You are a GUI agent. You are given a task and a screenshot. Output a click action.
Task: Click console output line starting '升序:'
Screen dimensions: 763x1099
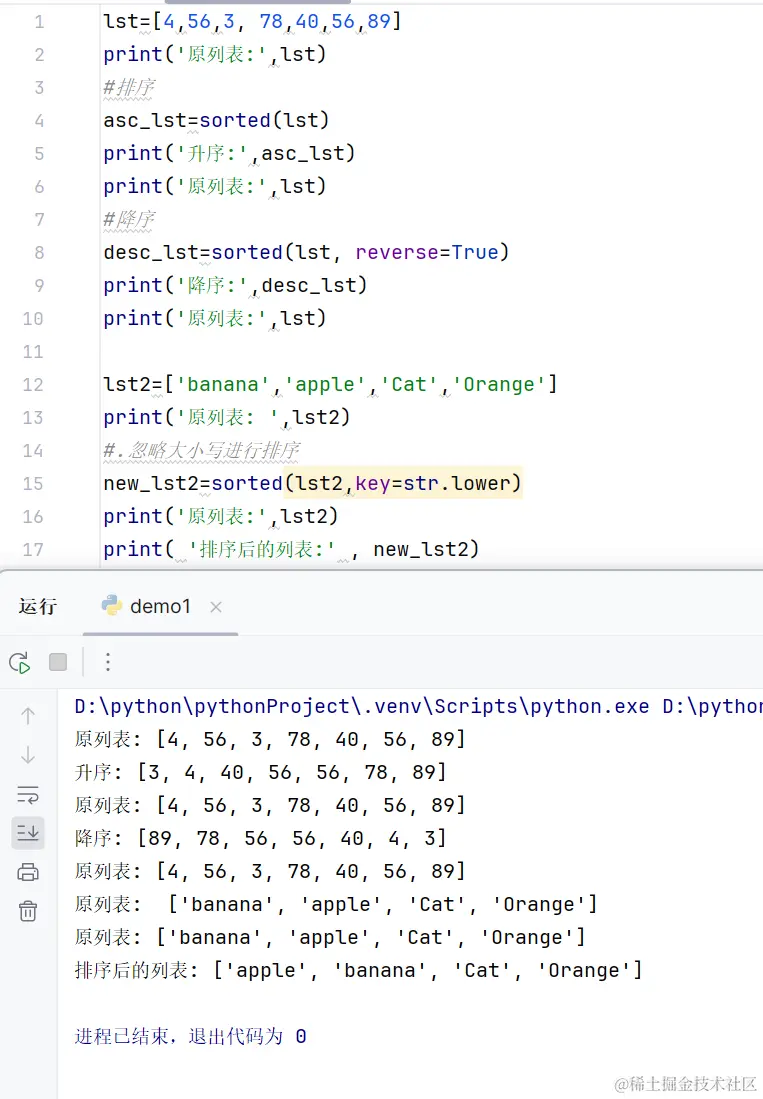click(260, 772)
